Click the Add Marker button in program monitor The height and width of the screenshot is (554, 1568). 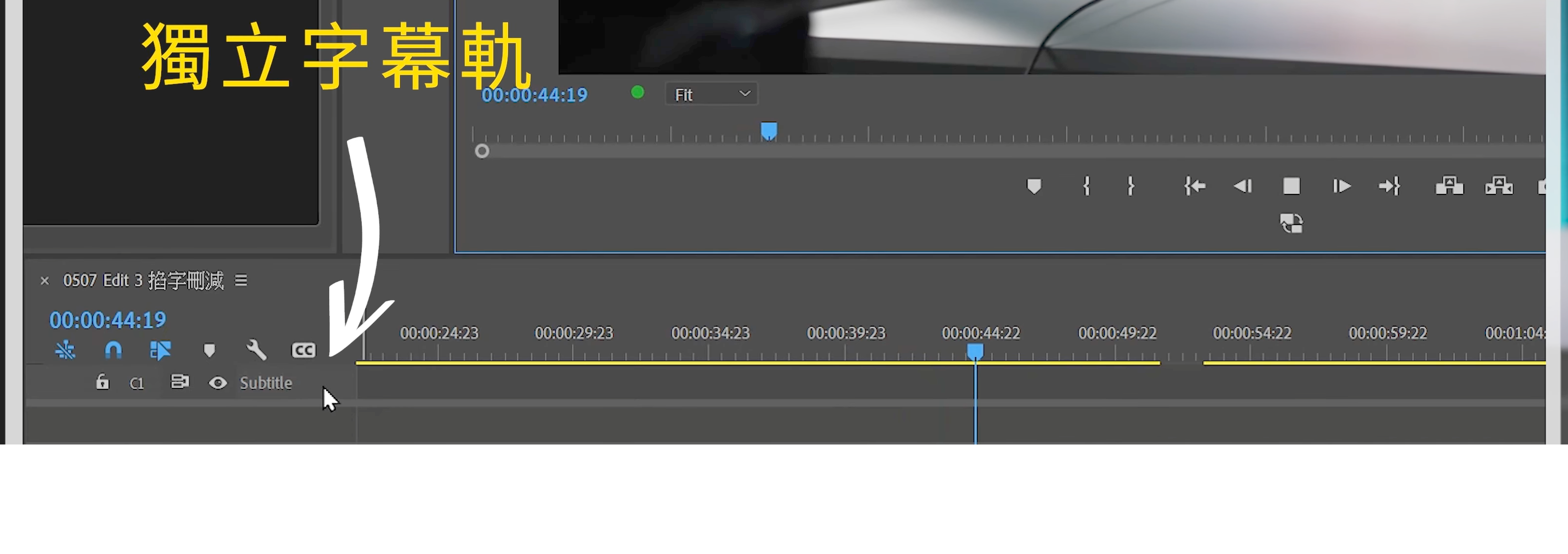click(1033, 186)
